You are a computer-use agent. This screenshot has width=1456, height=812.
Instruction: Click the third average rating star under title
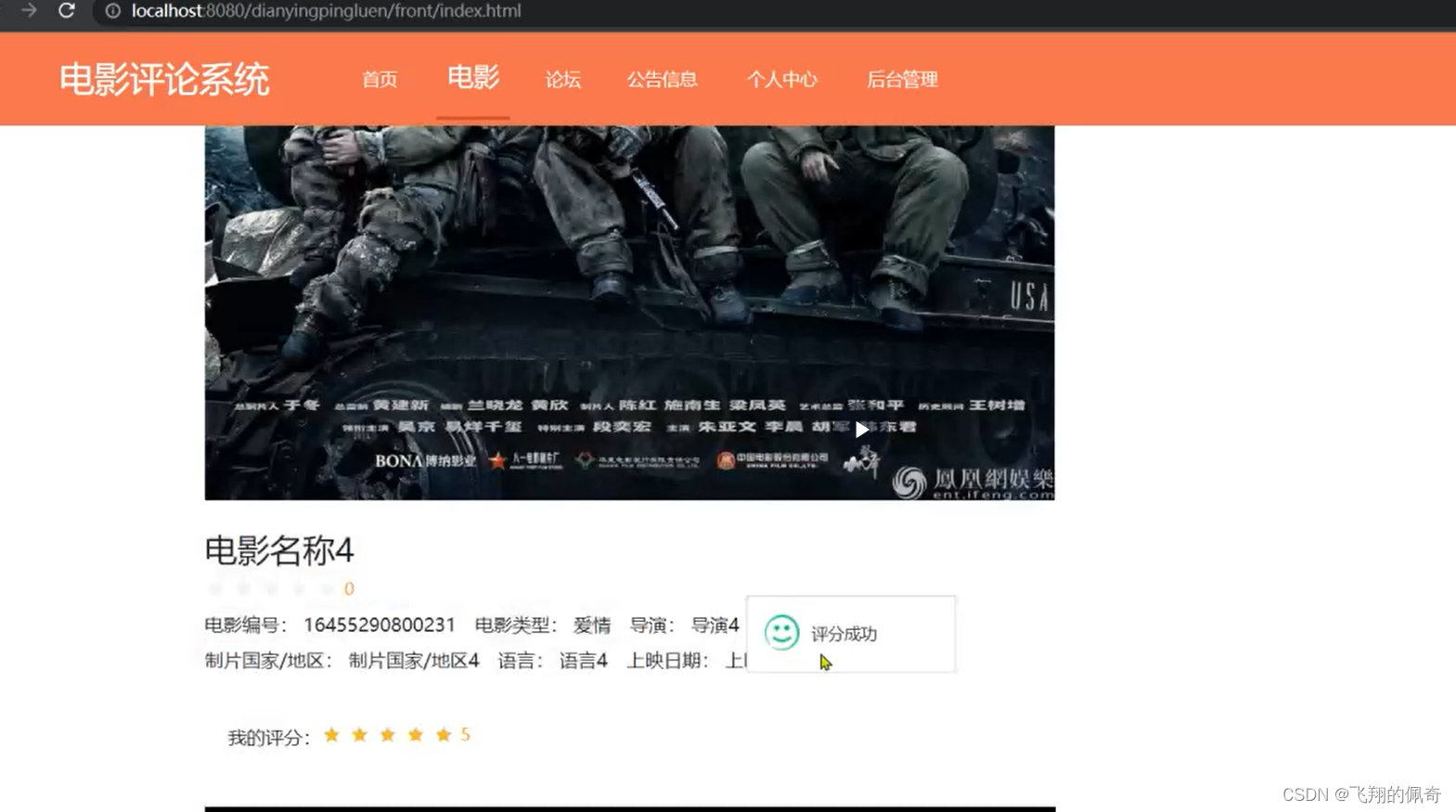tap(271, 588)
